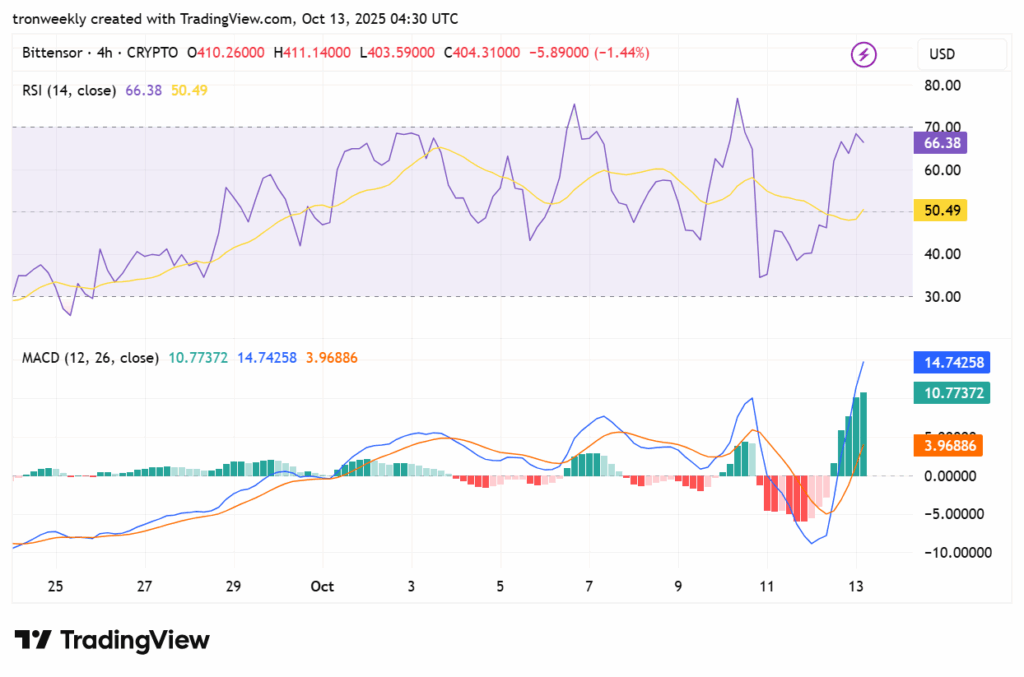The width and height of the screenshot is (1024, 677).
Task: Click the -10.00000 level on MACD scale
Action: click(951, 553)
